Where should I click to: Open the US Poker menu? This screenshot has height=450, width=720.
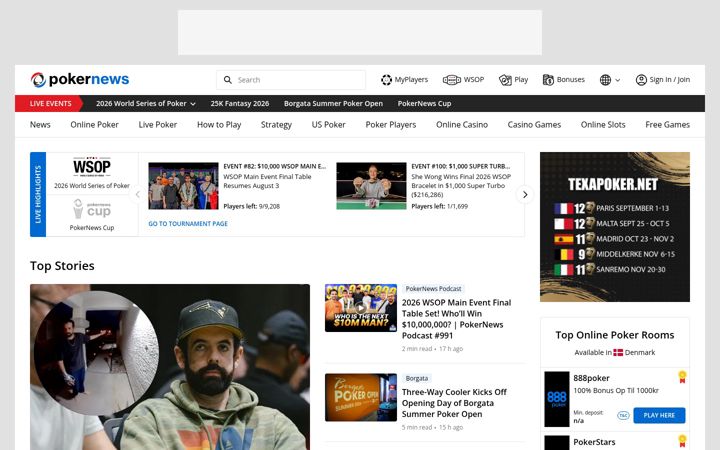coord(328,124)
